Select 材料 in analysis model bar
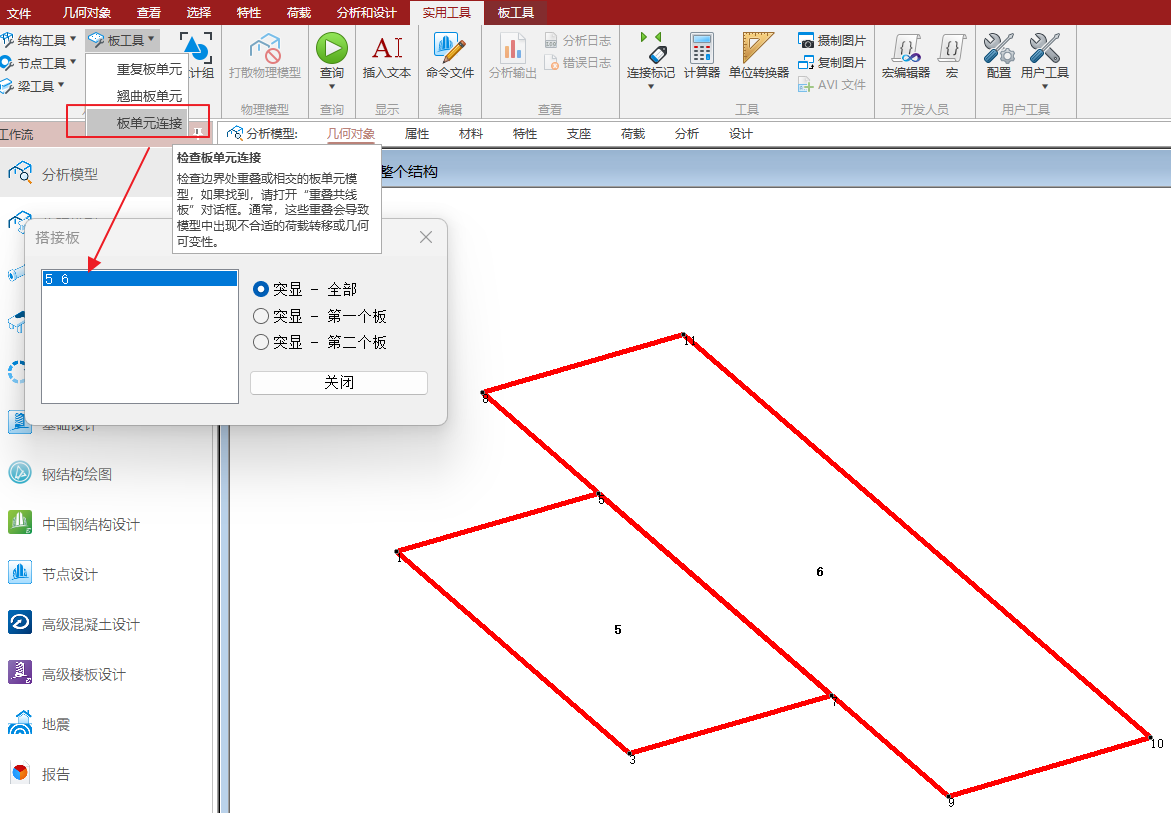 click(x=470, y=134)
